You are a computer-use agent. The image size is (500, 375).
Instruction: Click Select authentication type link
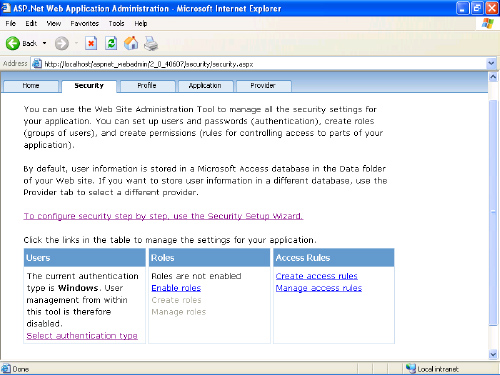82,336
